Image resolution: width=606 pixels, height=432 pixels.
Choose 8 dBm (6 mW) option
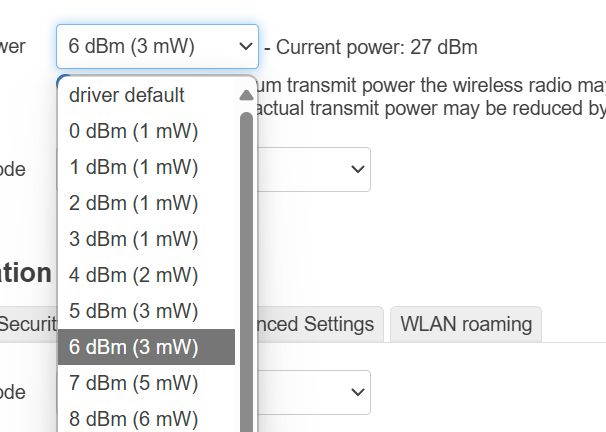click(x=146, y=419)
